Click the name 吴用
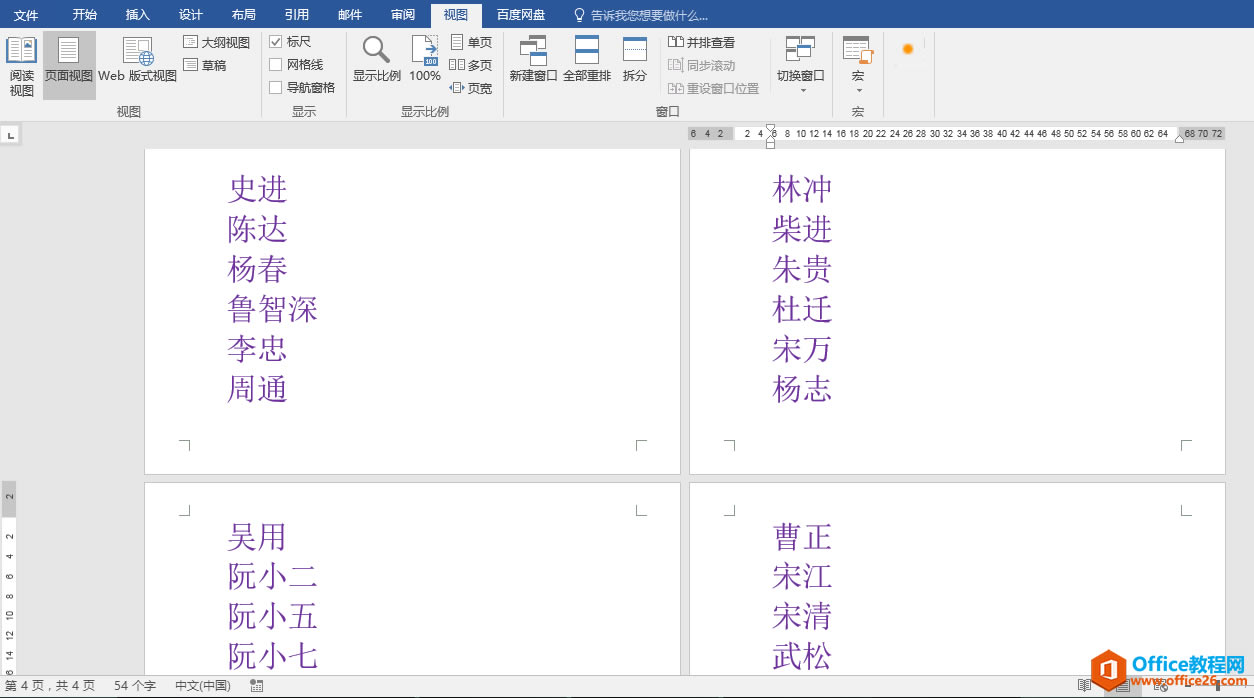 (x=258, y=537)
